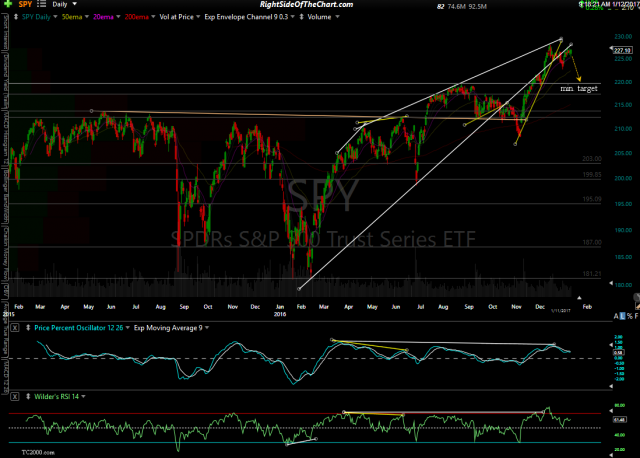This screenshot has height=458, width=640.
Task: Select the L logarithmic scale toggle
Action: (622, 316)
